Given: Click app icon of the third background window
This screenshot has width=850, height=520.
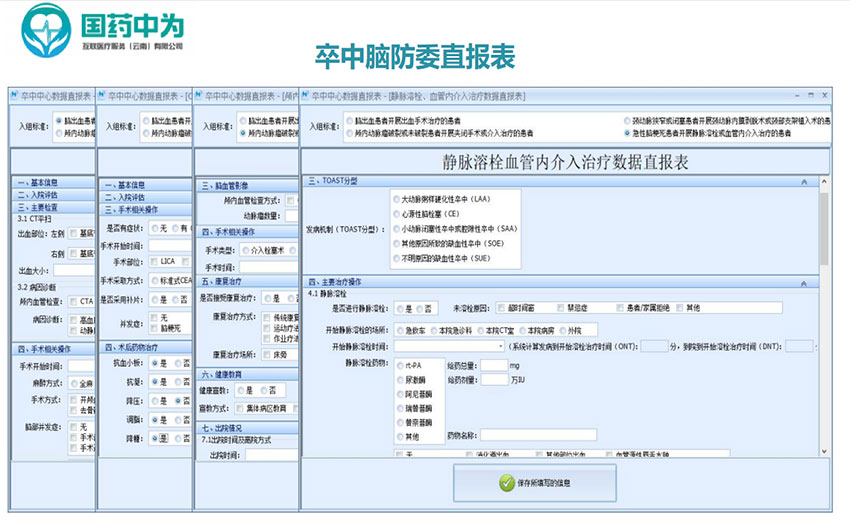Looking at the screenshot, I should [x=198, y=95].
